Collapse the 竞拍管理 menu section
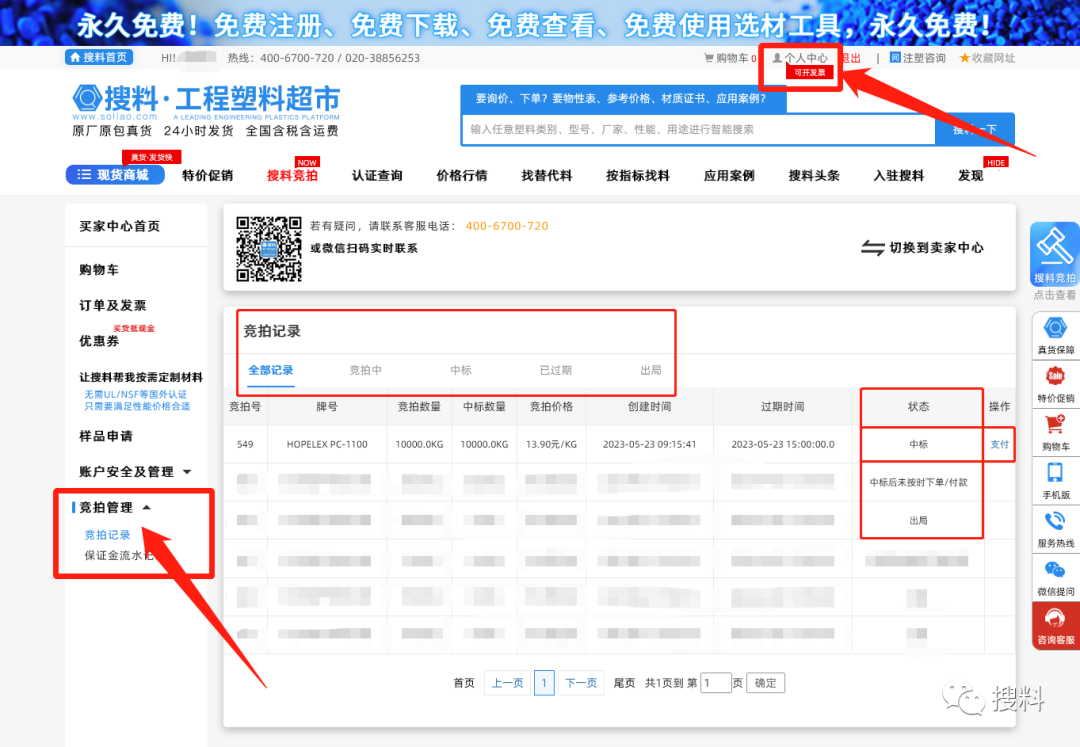The image size is (1080, 747). (147, 508)
